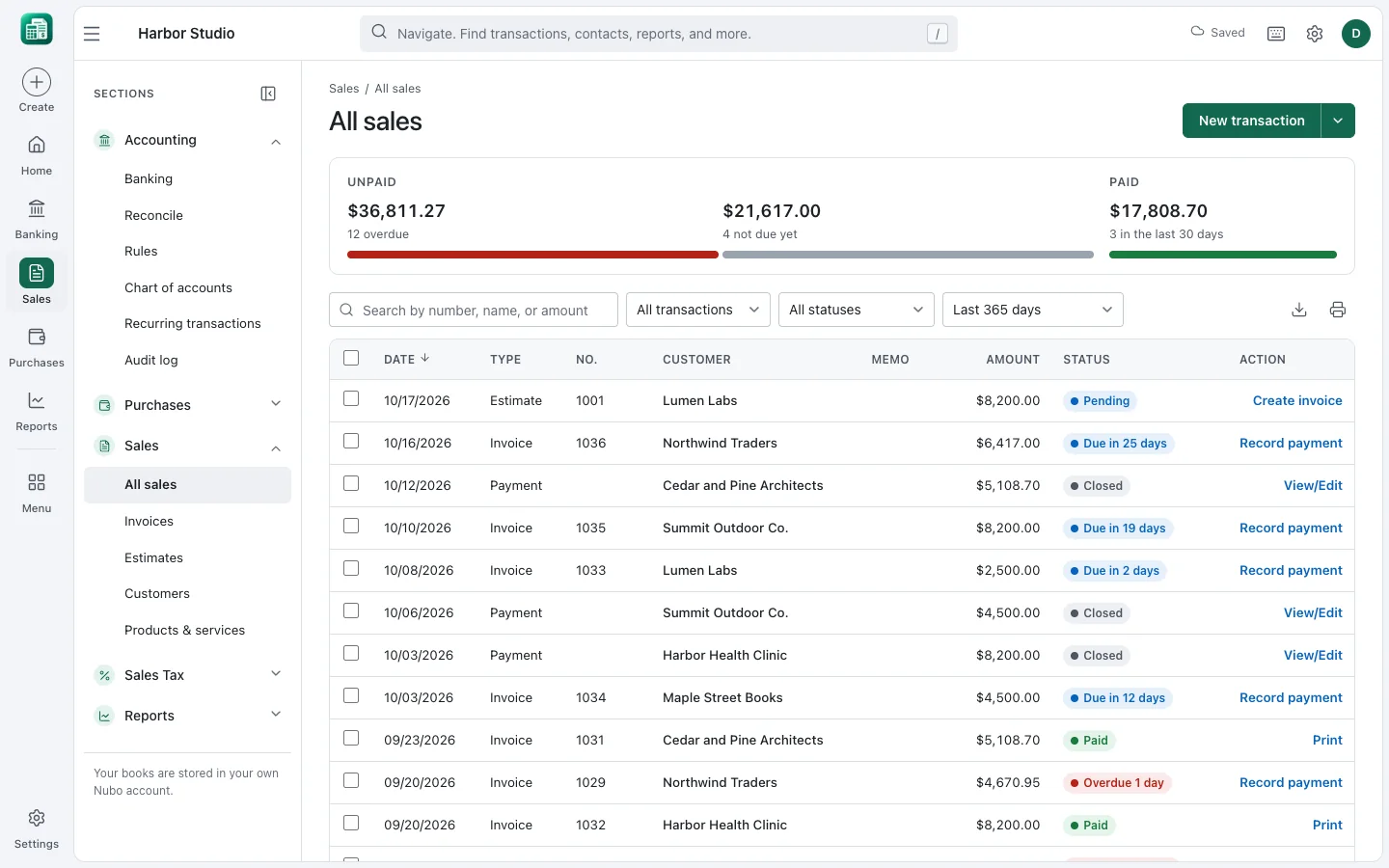Viewport: 1389px width, 868px height.
Task: Focus the global Navigate search field
Action: (659, 34)
